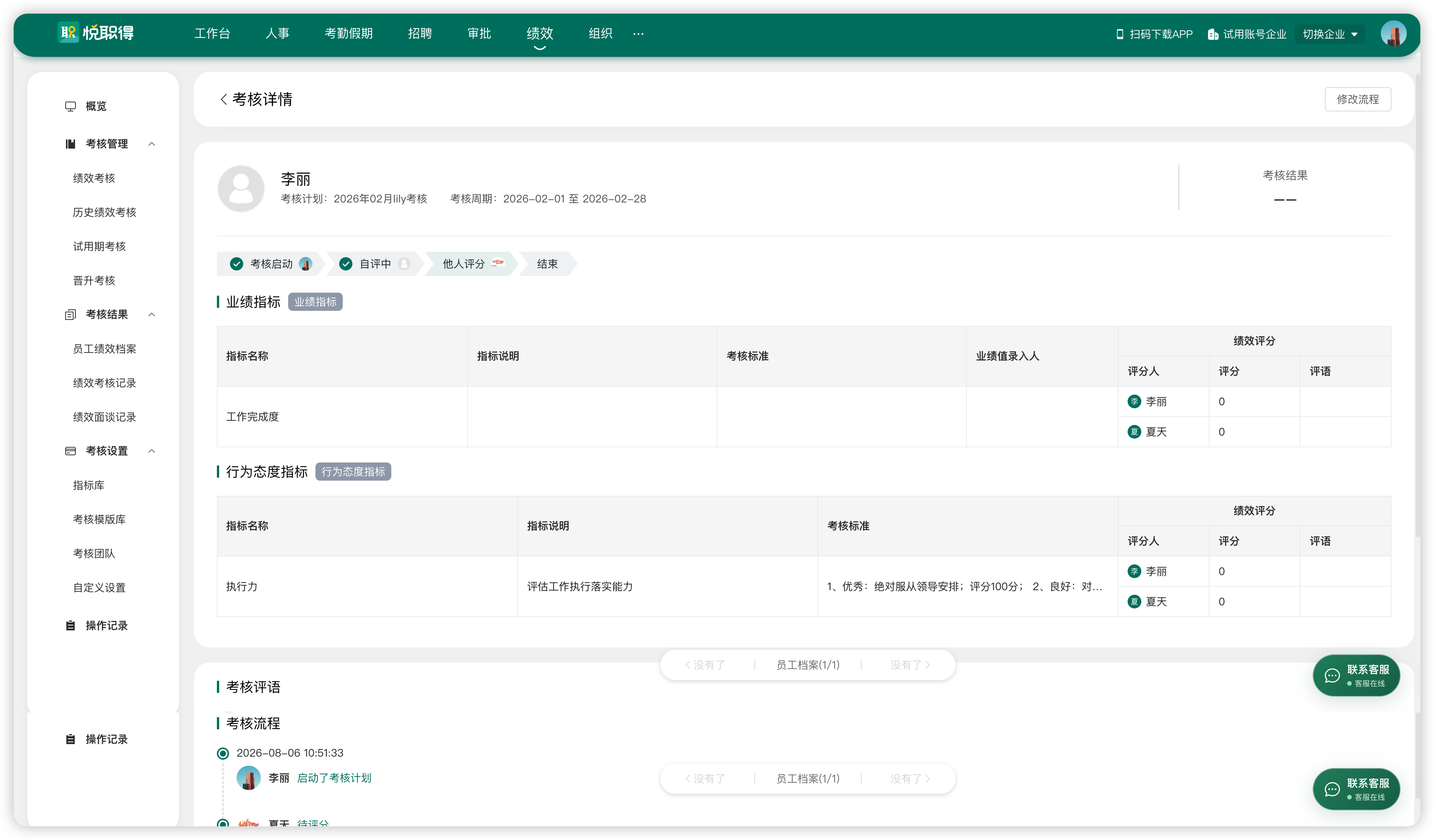
Task: Click chat icon in upper 联系客服 button
Action: click(1332, 675)
